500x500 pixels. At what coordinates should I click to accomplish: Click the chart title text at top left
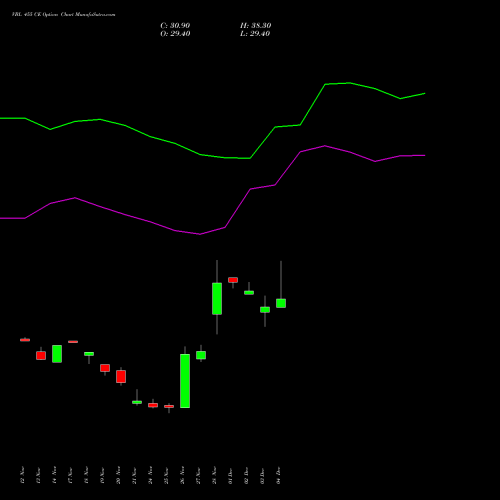coord(63,15)
